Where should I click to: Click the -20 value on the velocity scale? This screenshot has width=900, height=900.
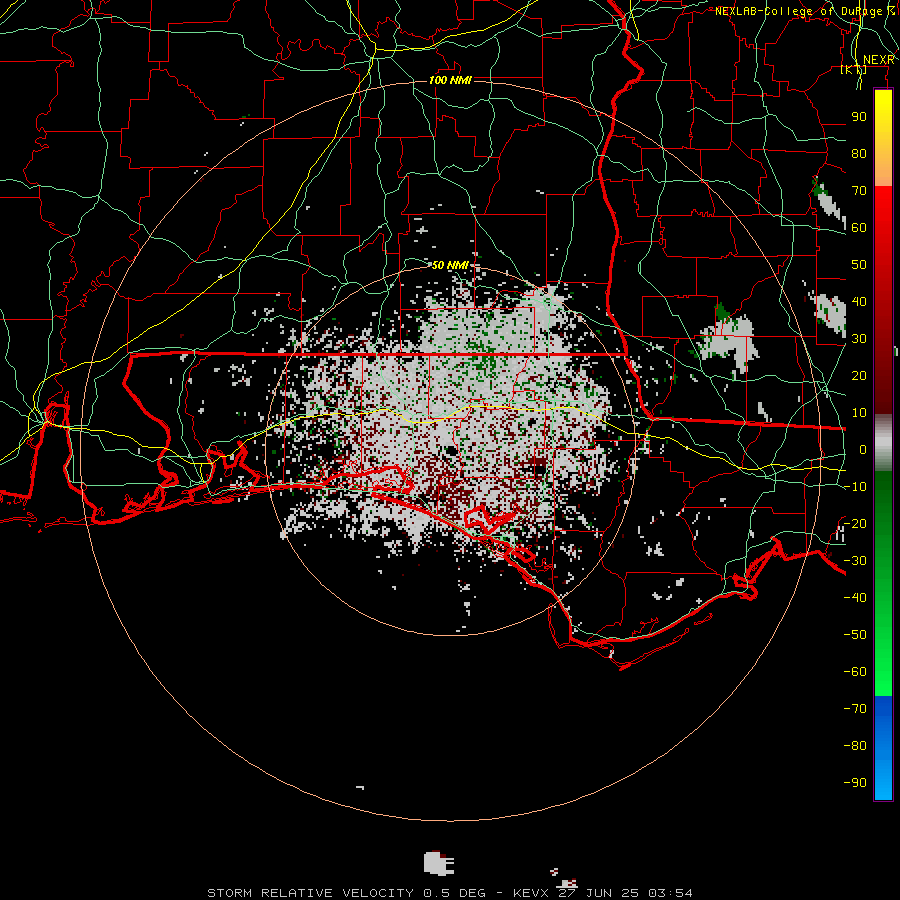tap(855, 524)
